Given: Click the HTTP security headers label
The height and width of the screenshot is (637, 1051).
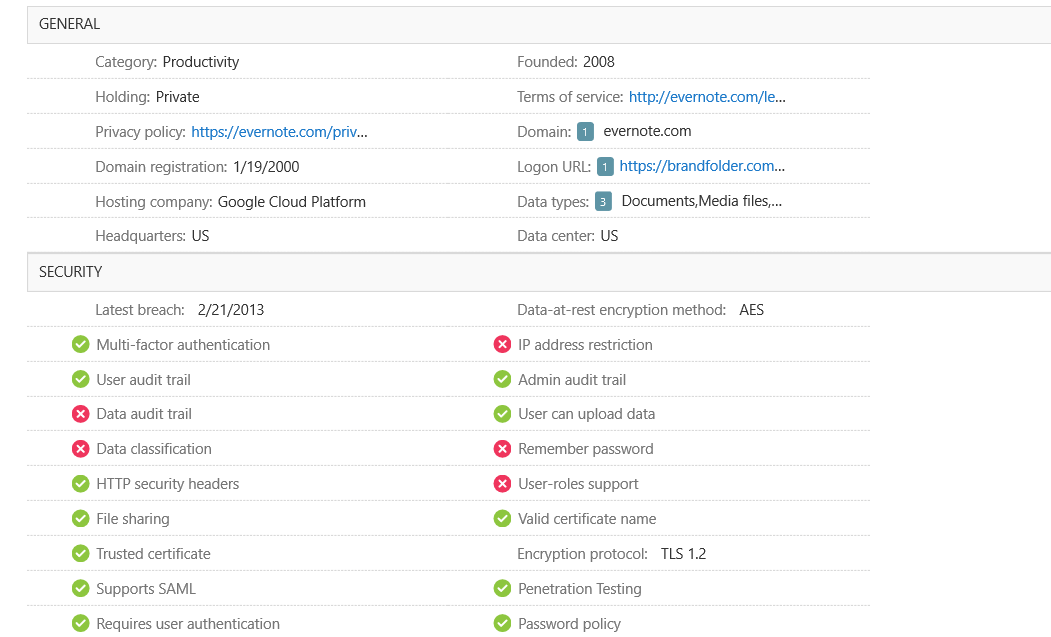Looking at the screenshot, I should (x=168, y=484).
